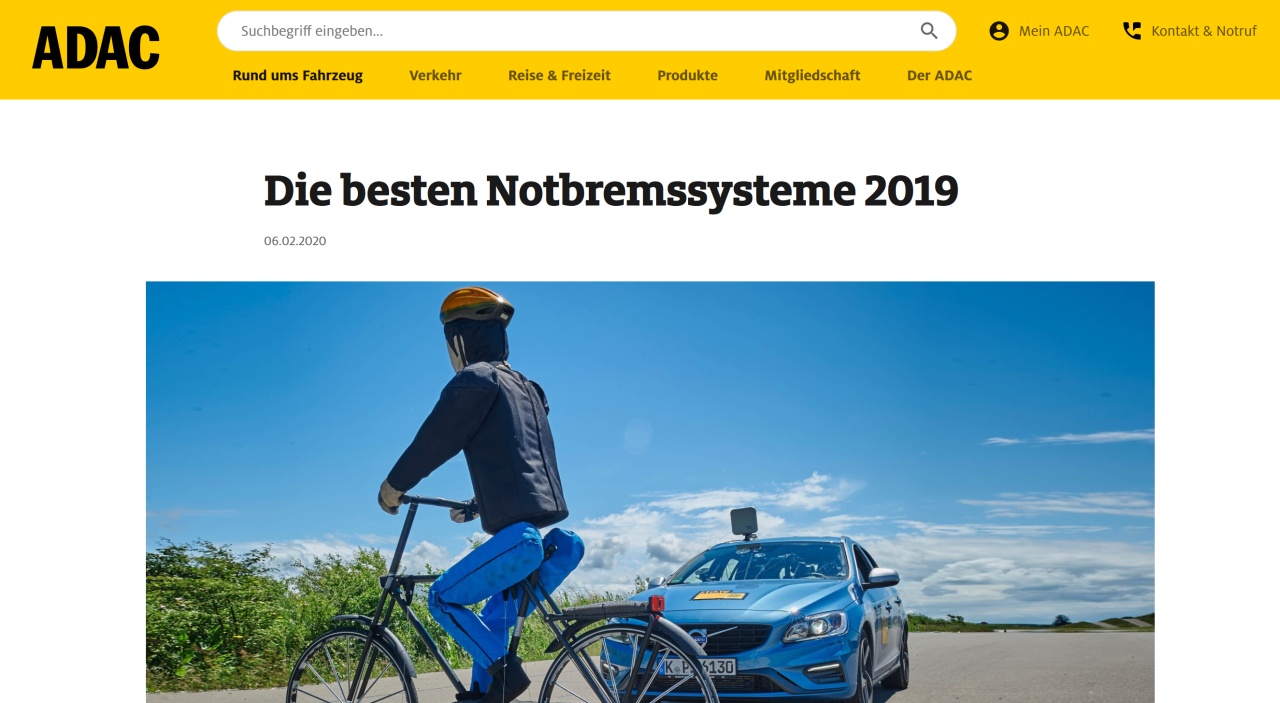The image size is (1280, 703).
Task: Click the ADAC logo
Action: [96, 48]
